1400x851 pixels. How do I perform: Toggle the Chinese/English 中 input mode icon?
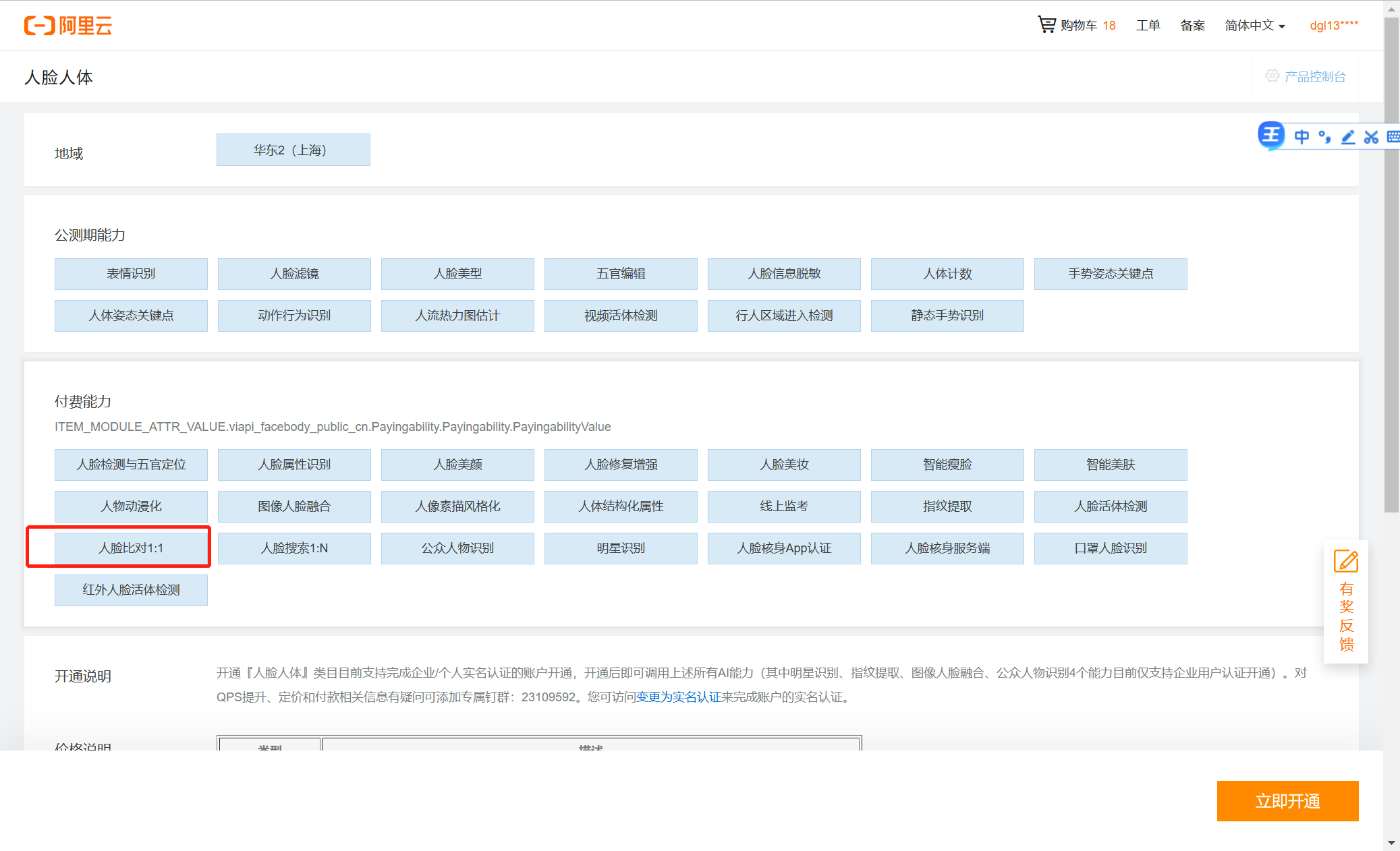1301,137
